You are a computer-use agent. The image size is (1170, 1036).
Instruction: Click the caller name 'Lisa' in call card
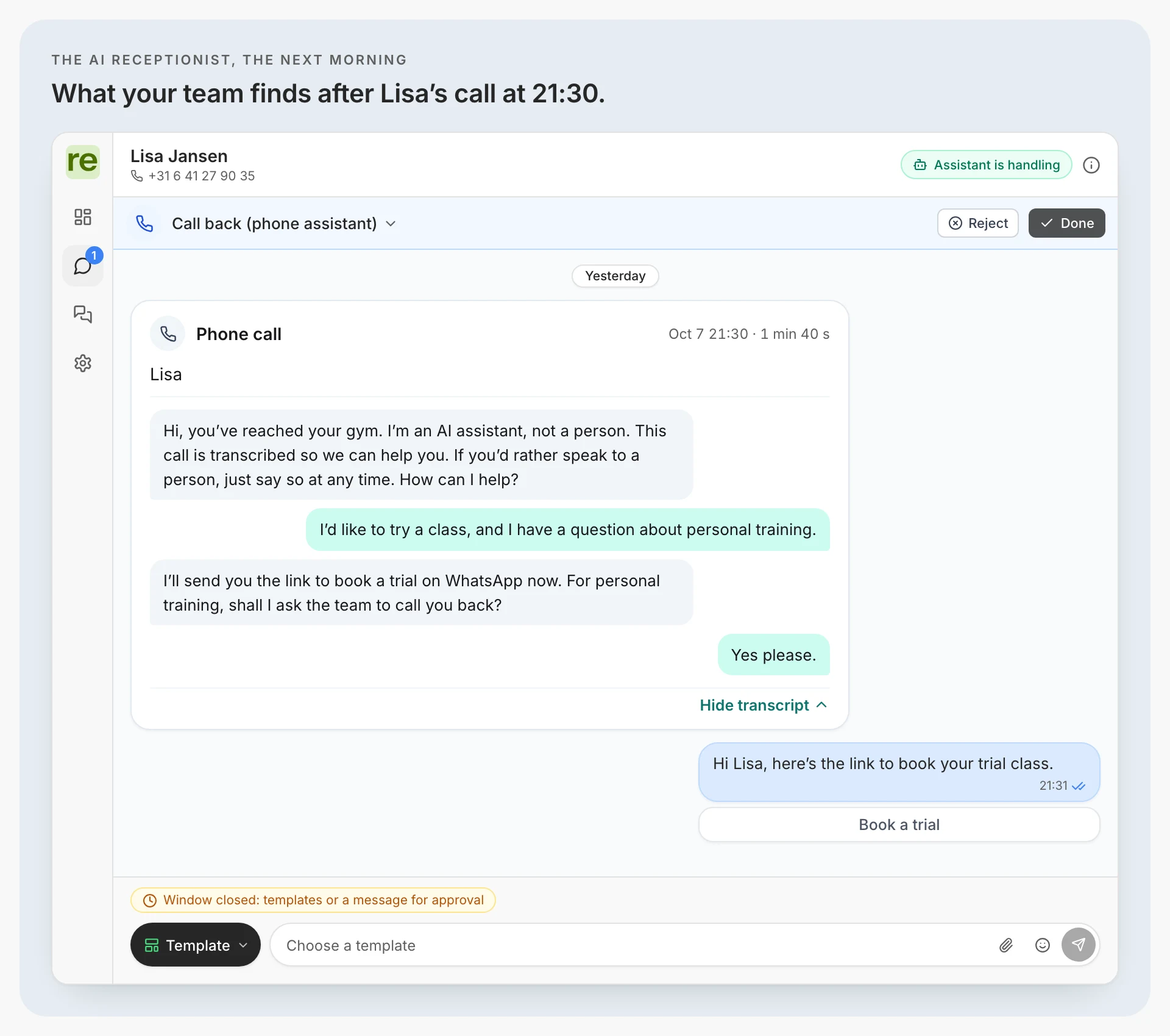tap(166, 374)
